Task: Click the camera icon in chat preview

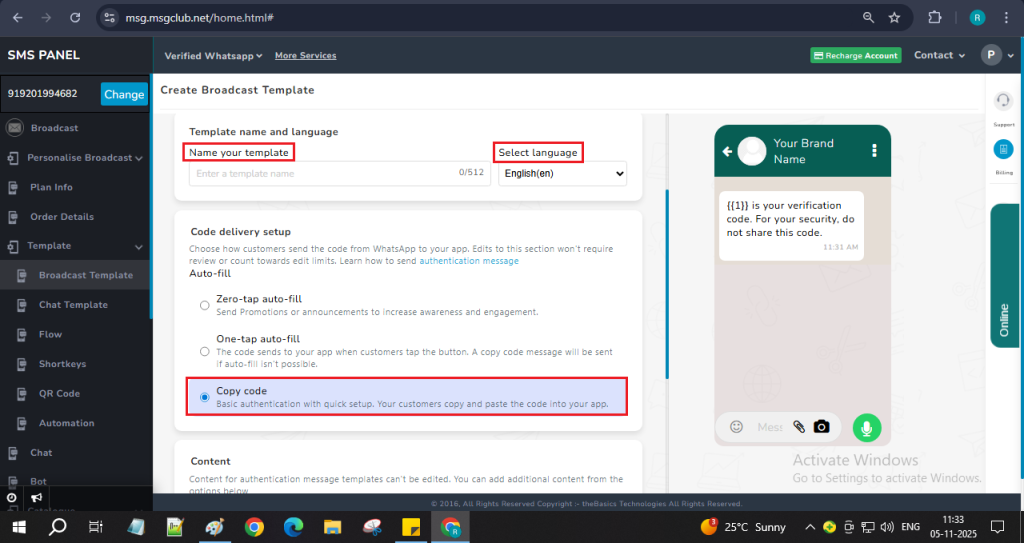Action: click(x=822, y=427)
